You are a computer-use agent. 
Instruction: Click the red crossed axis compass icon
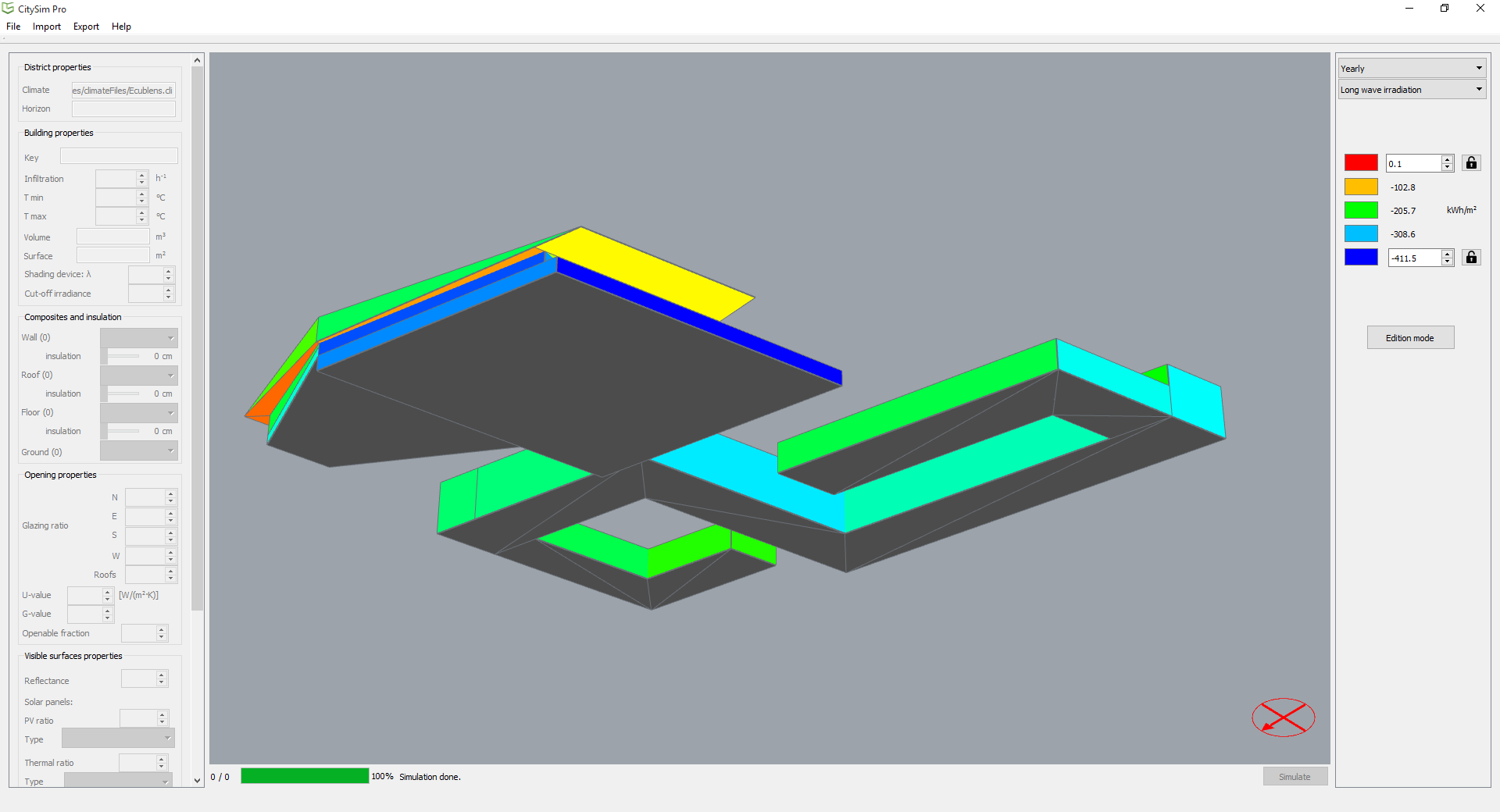point(1283,717)
